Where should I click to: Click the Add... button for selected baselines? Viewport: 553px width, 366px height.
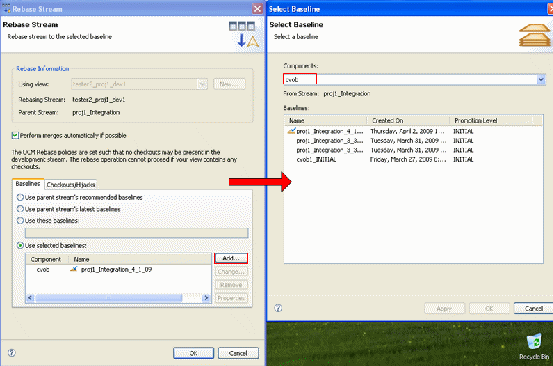231,258
